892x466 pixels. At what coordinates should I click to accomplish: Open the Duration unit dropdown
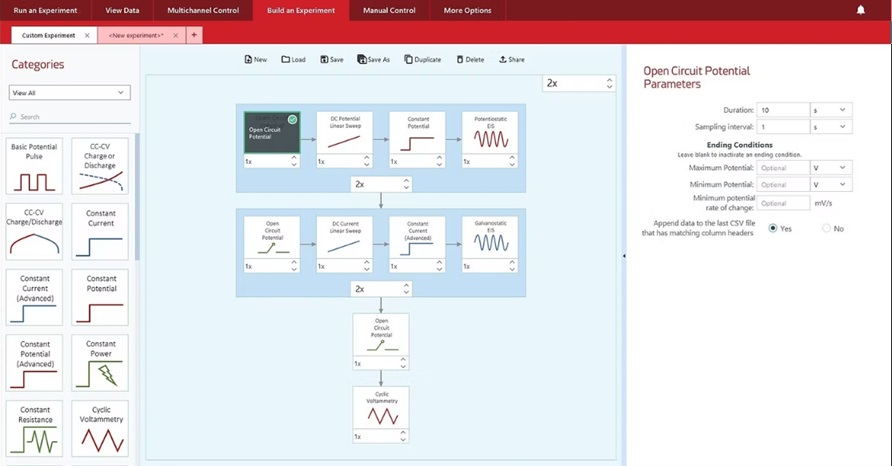coord(831,110)
